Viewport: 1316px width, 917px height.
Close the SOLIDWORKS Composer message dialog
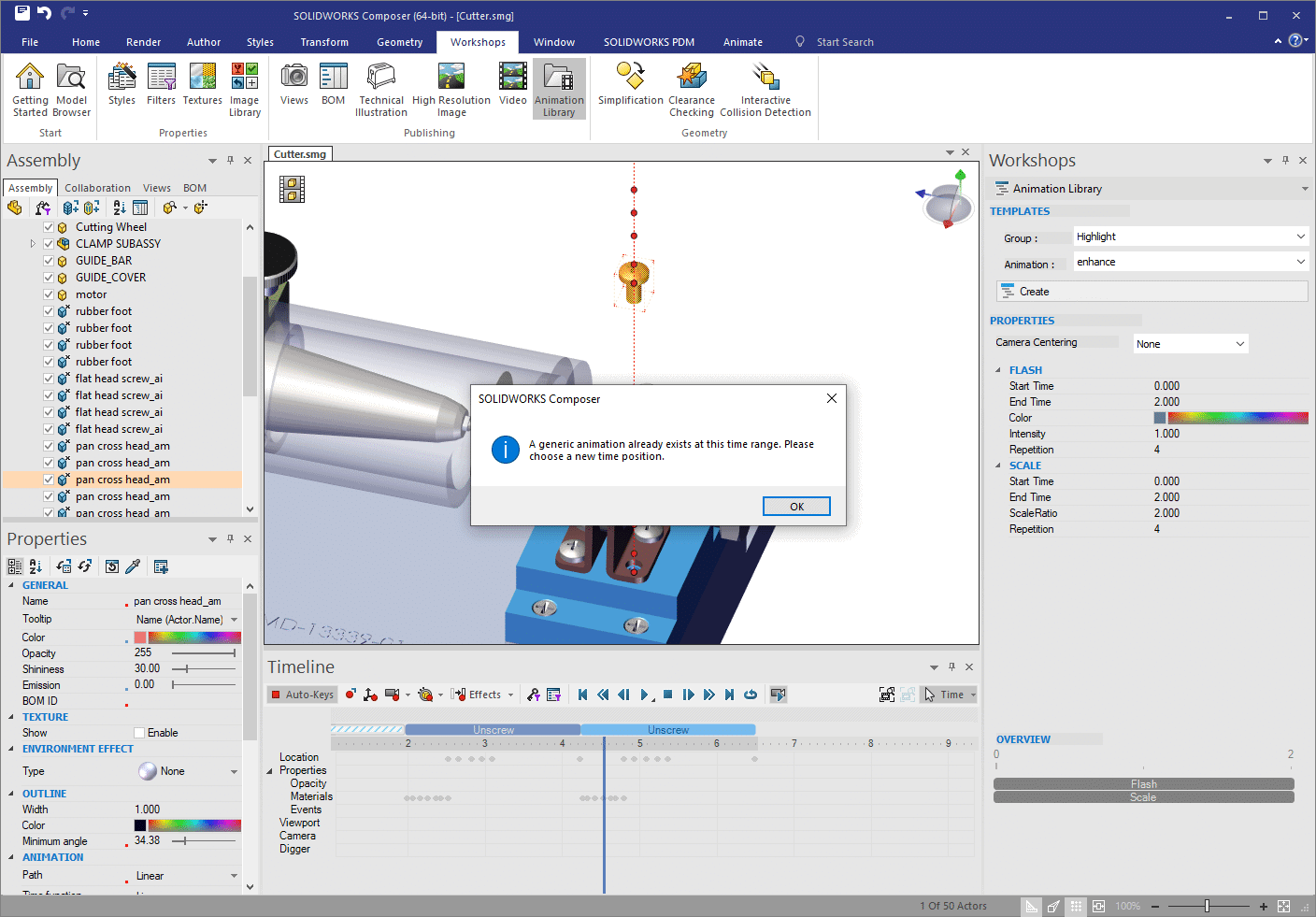pyautogui.click(x=831, y=398)
